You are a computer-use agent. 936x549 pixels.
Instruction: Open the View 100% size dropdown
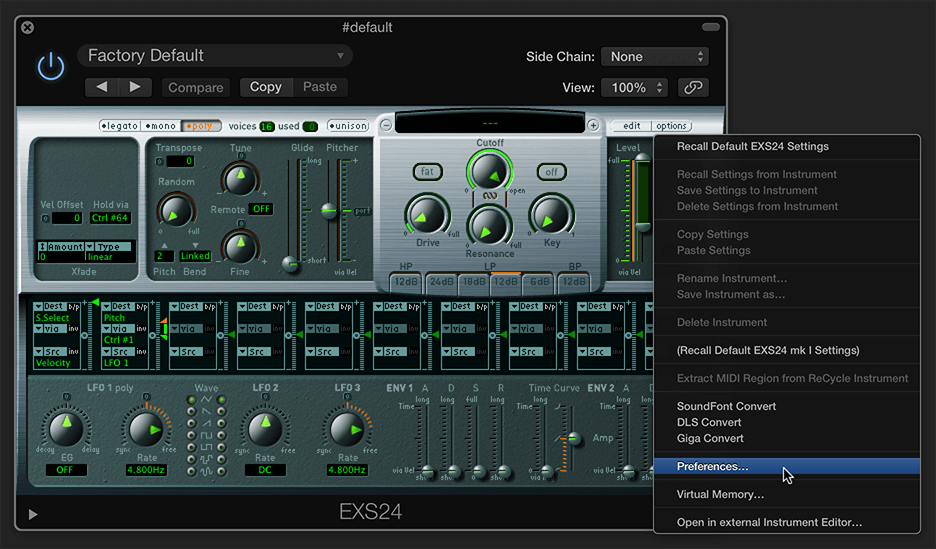click(x=634, y=88)
